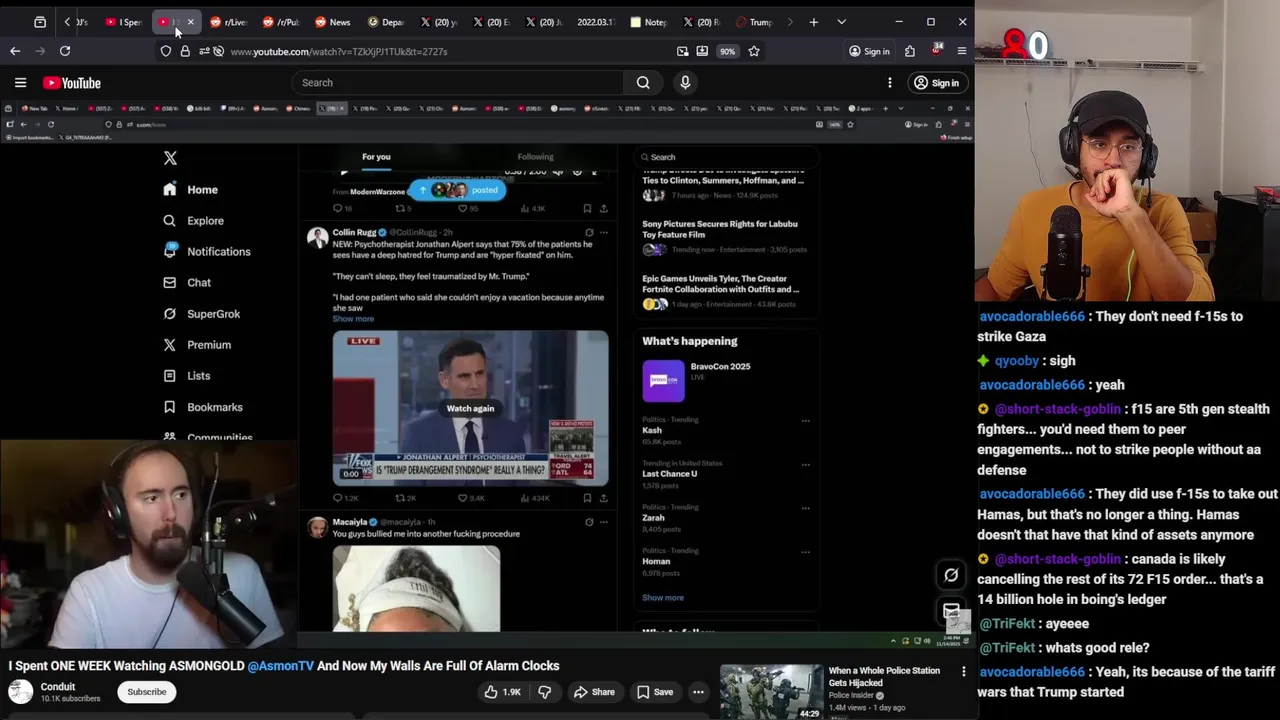Switch to Notep browser tab
Image resolution: width=1280 pixels, height=720 pixels.
click(649, 22)
